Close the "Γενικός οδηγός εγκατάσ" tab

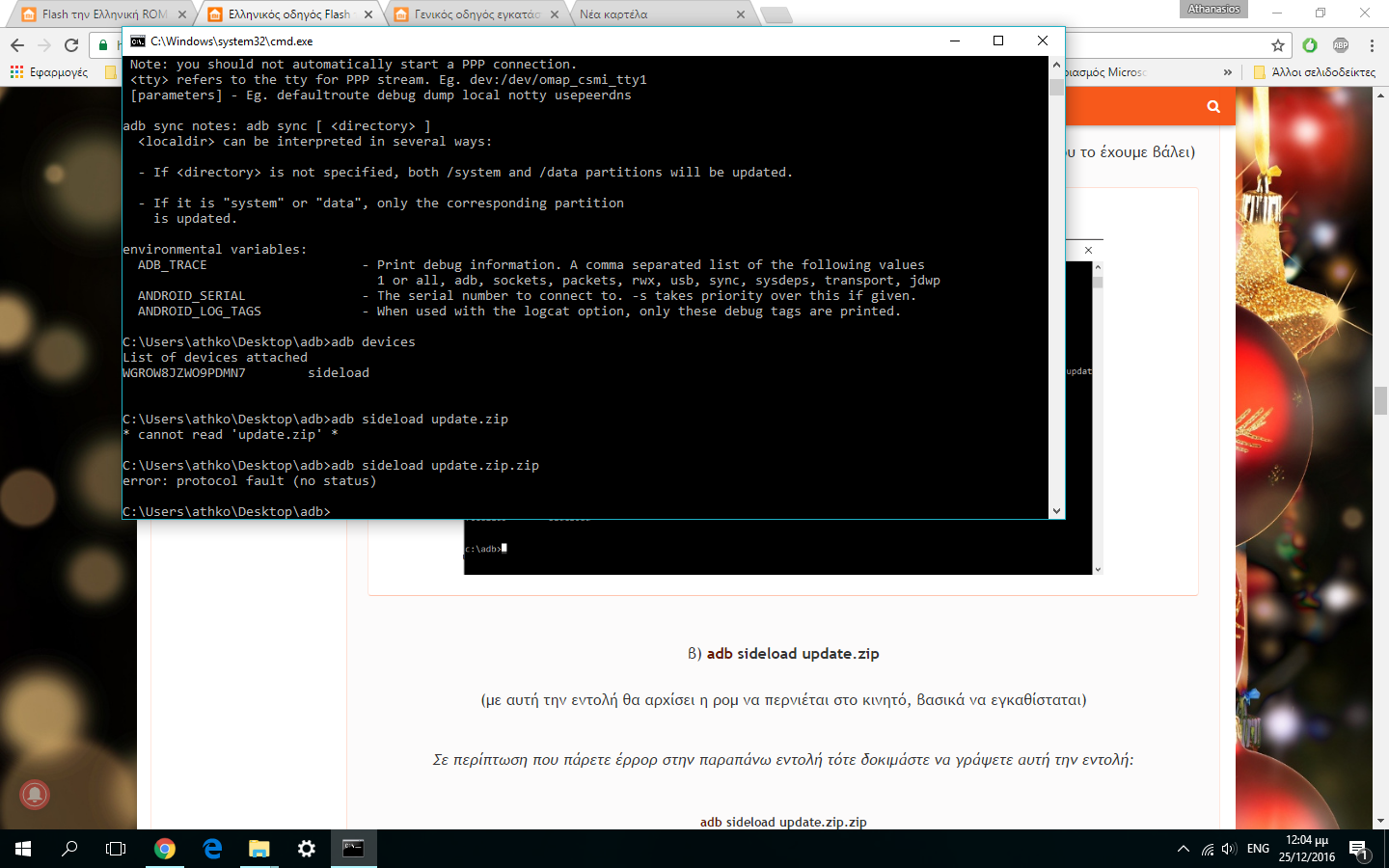click(555, 14)
